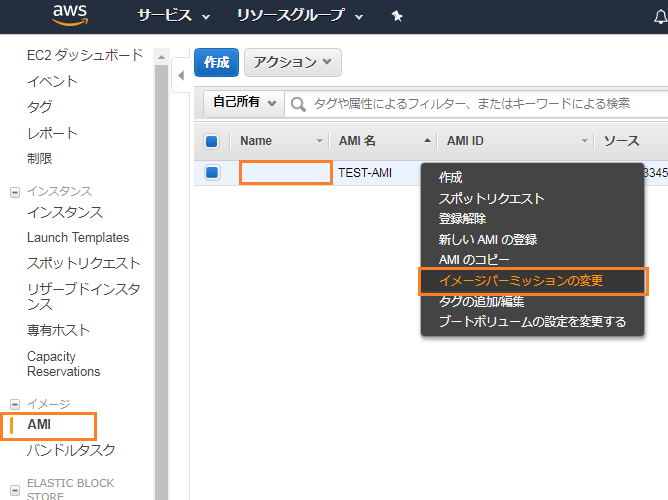Collapse the ELASTIC BLOCK STORE section
Screen dimensions: 668x500
[15, 490]
